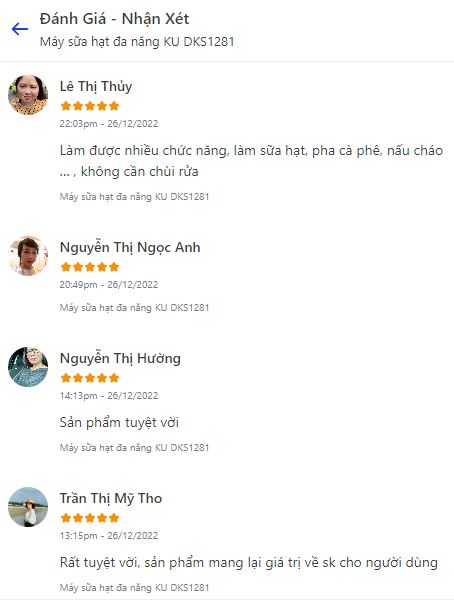Click the star rating under Nguyễn Thị Ngọc Anh
The height and width of the screenshot is (600, 454).
tap(90, 267)
